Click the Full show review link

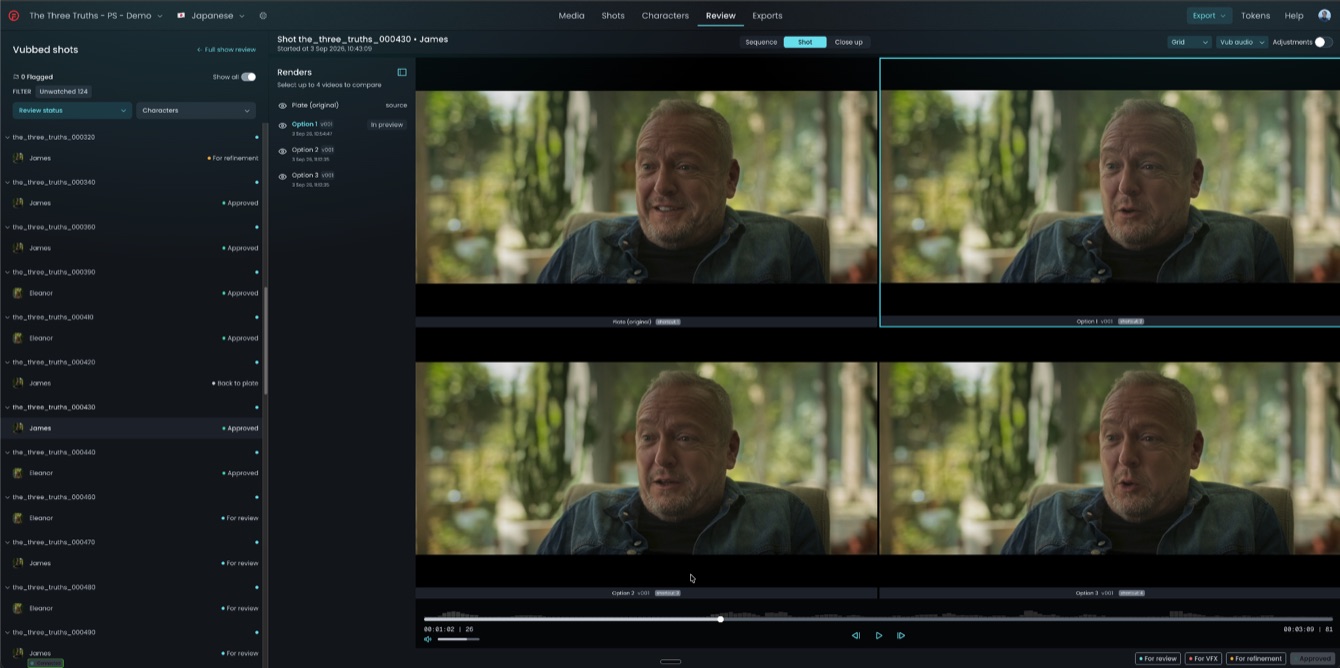[x=226, y=50]
